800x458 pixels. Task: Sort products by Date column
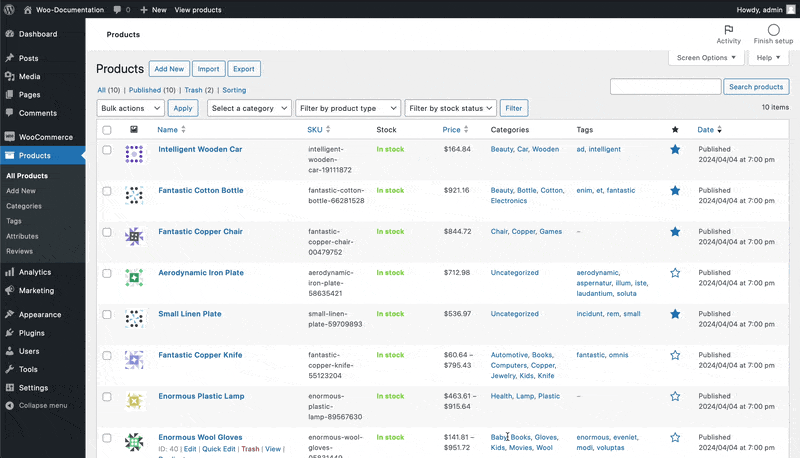(x=710, y=130)
